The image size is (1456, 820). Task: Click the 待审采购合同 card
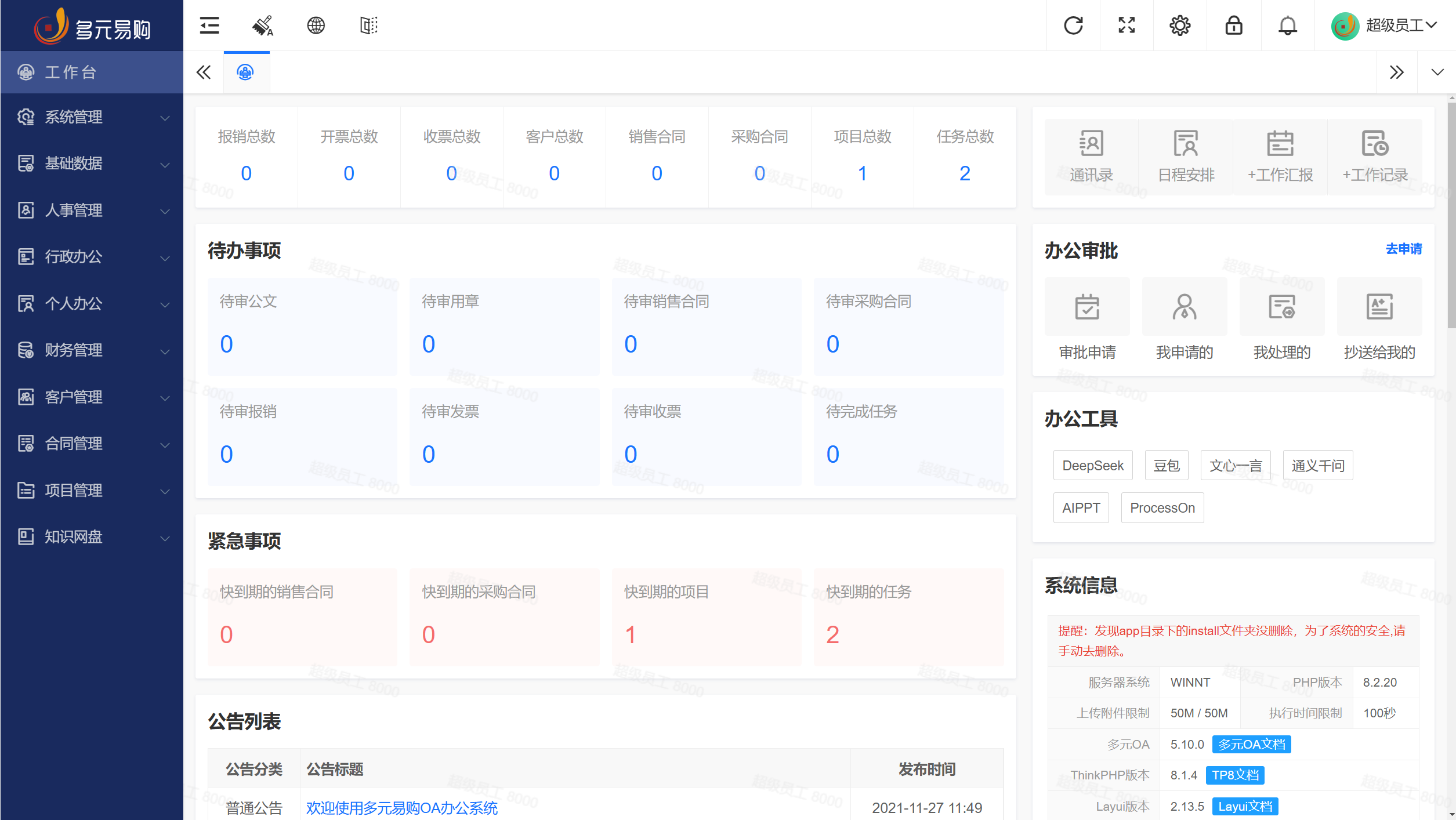click(x=909, y=326)
